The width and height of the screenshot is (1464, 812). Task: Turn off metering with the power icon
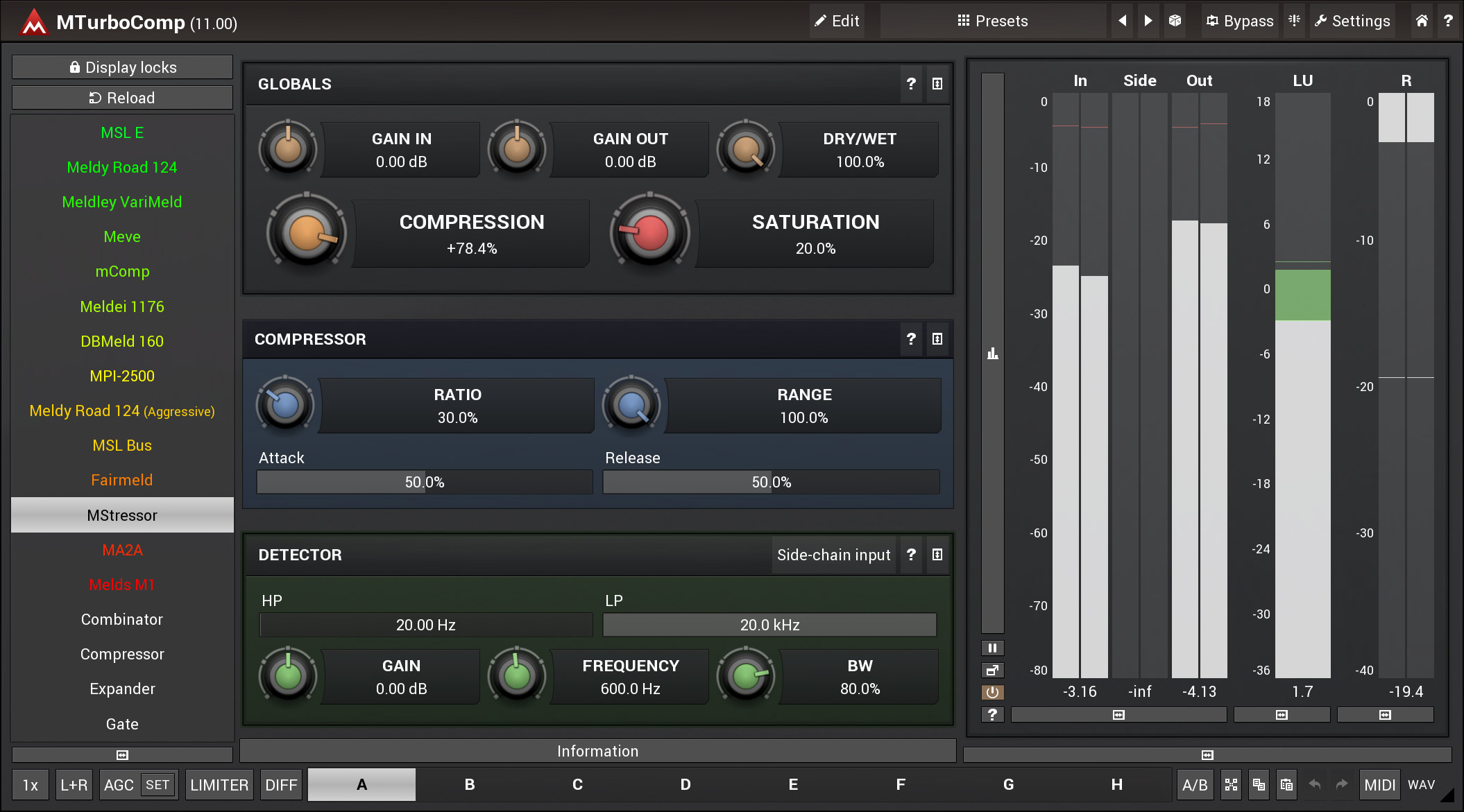[992, 692]
